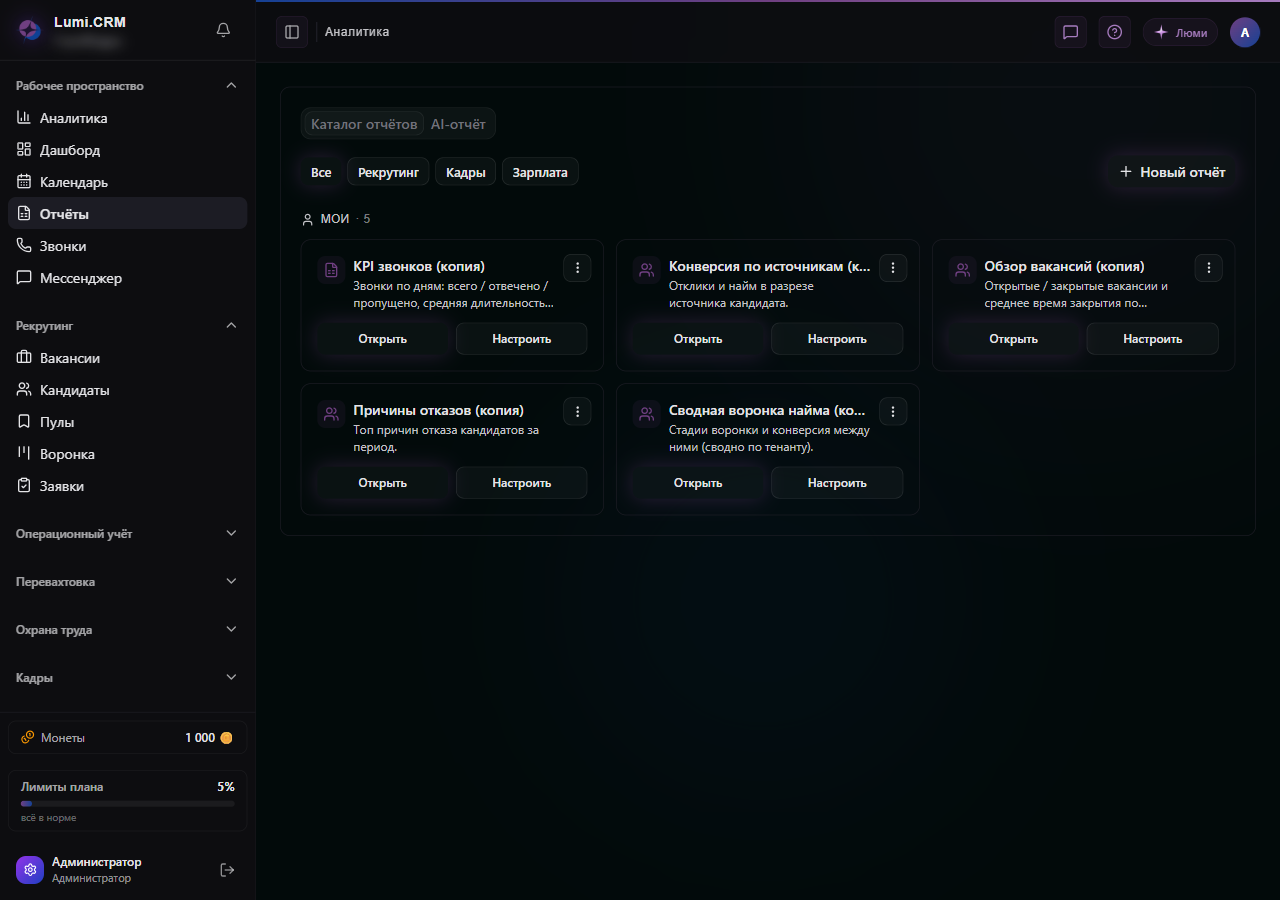Click Настроить on Конверсия по источникам card
Viewport: 1280px width, 900px height.
(x=837, y=339)
